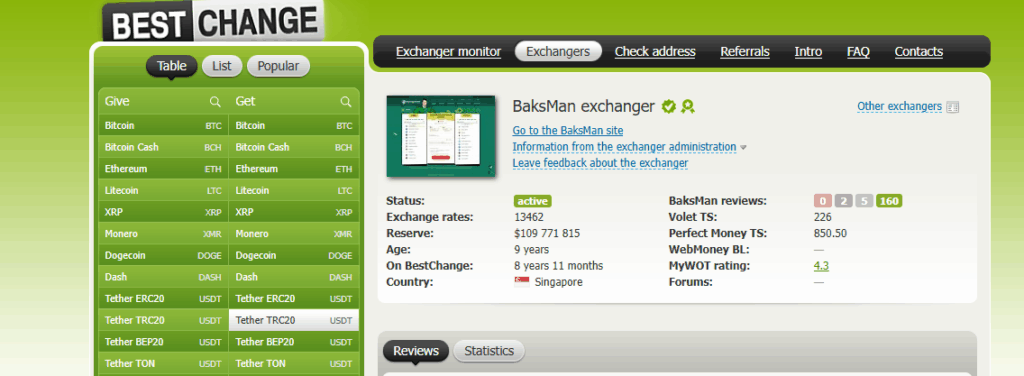
Task: Open the FAQ menu item
Action: coord(858,52)
